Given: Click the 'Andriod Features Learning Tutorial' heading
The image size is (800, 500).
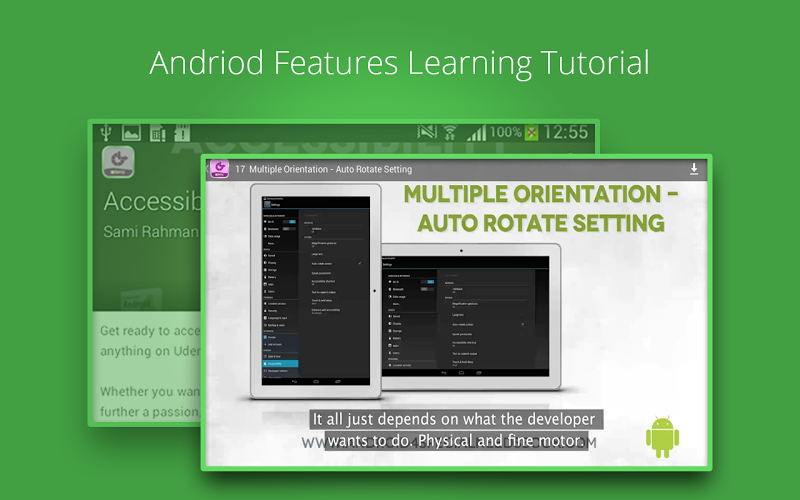Looking at the screenshot, I should click(399, 63).
